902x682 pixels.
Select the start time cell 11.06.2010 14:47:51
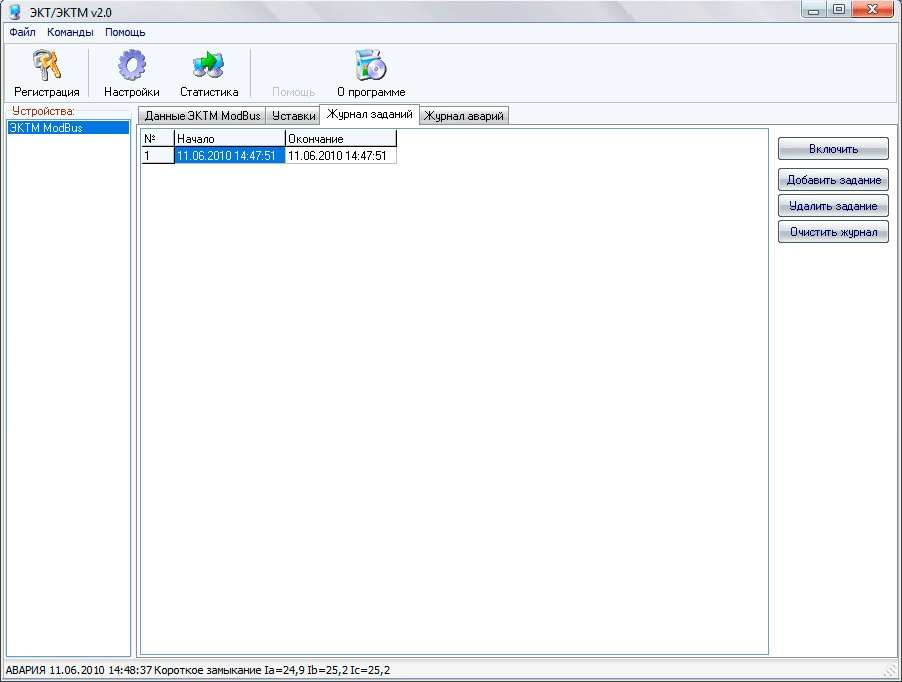pos(230,155)
